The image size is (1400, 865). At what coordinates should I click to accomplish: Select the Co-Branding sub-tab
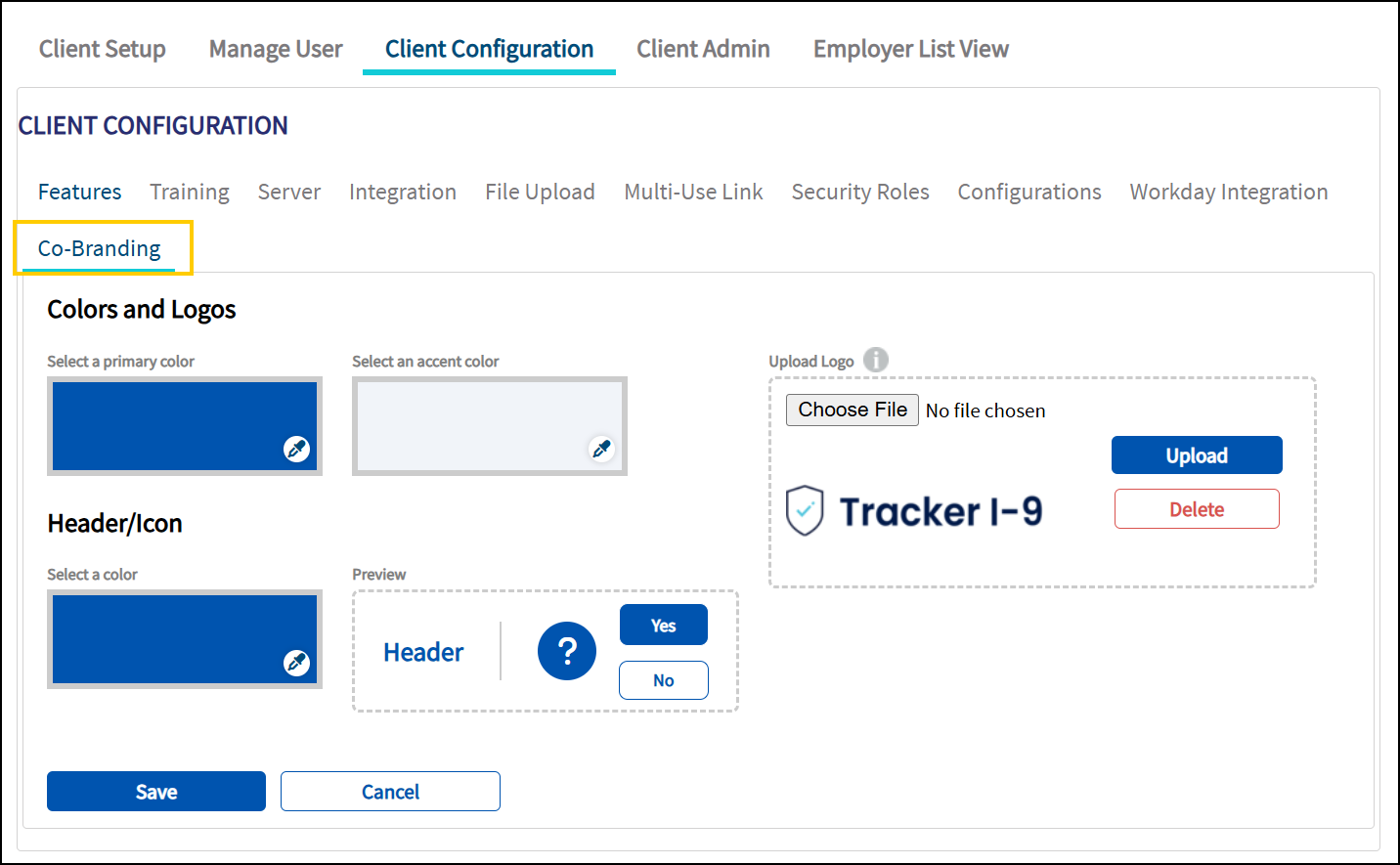click(x=100, y=248)
